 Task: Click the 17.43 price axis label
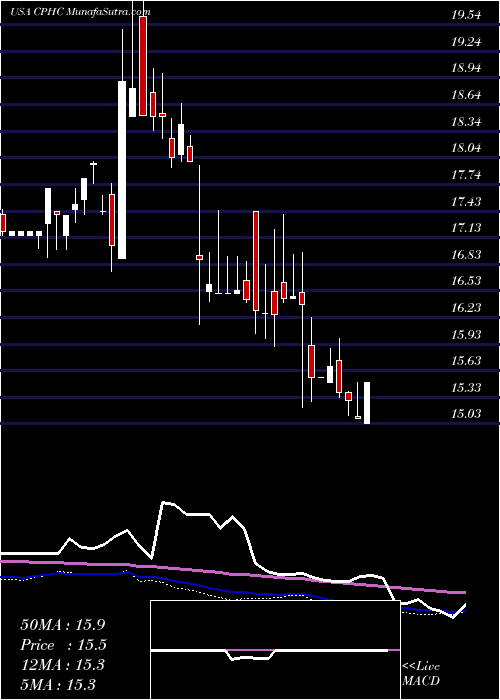[466, 202]
